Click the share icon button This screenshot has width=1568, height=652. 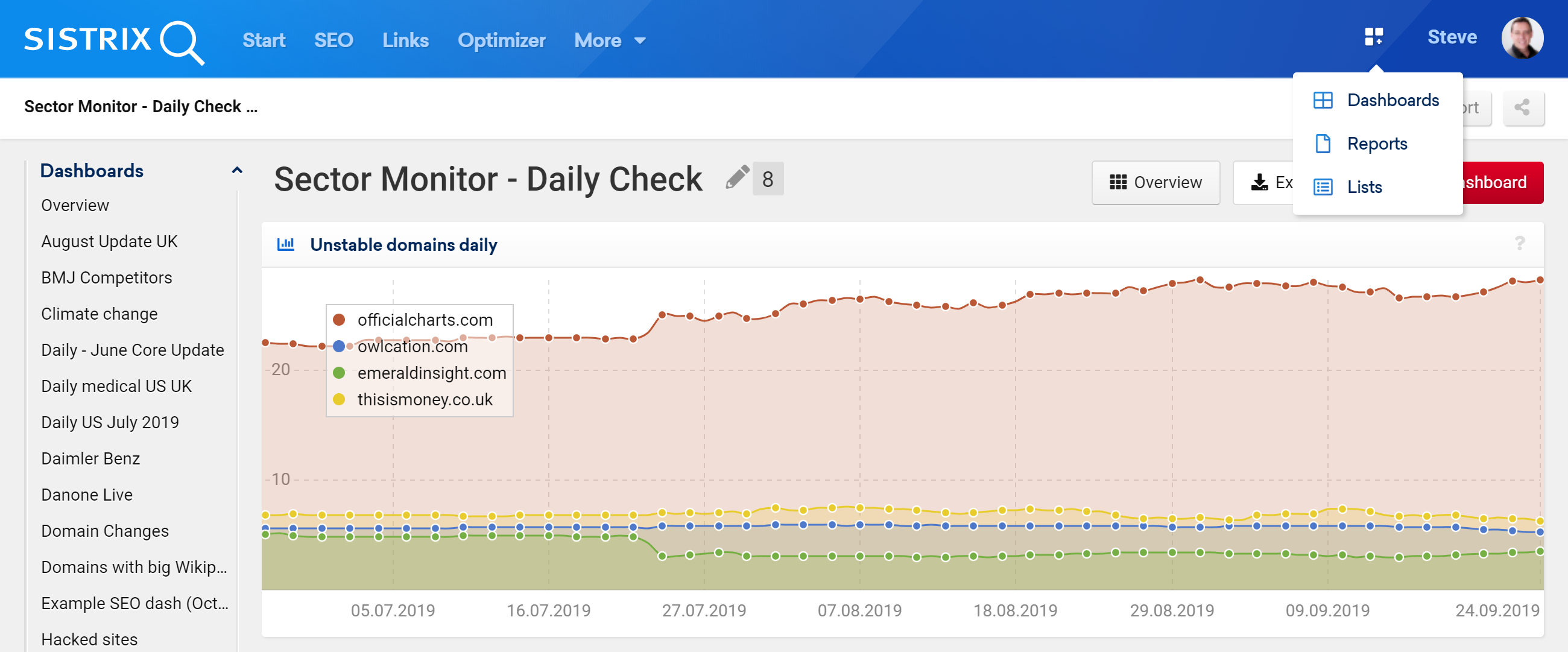(1522, 108)
